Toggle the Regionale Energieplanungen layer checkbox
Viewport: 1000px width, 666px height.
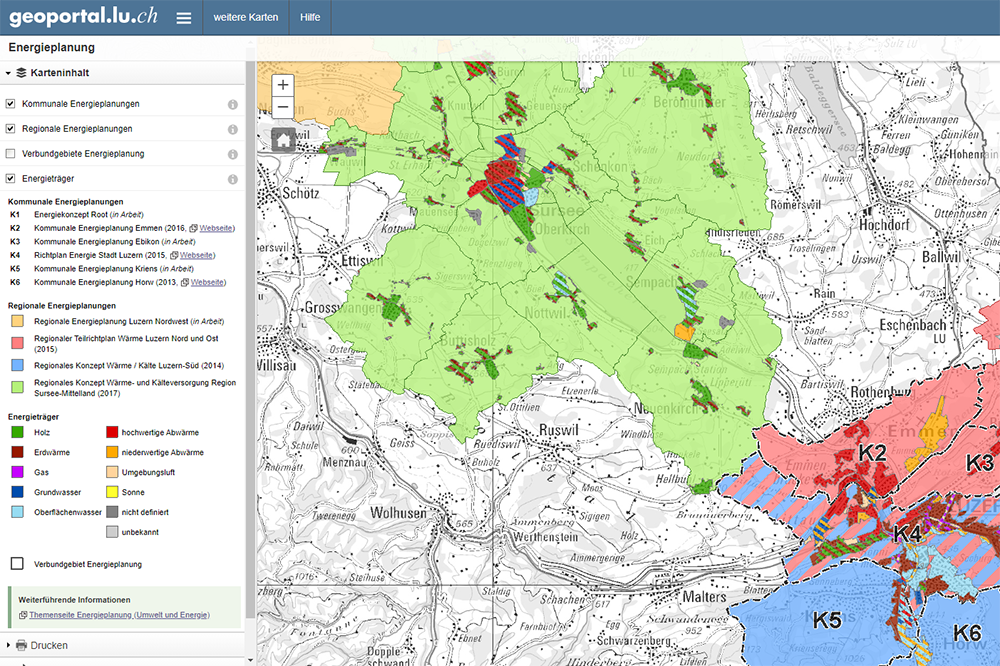(x=11, y=129)
